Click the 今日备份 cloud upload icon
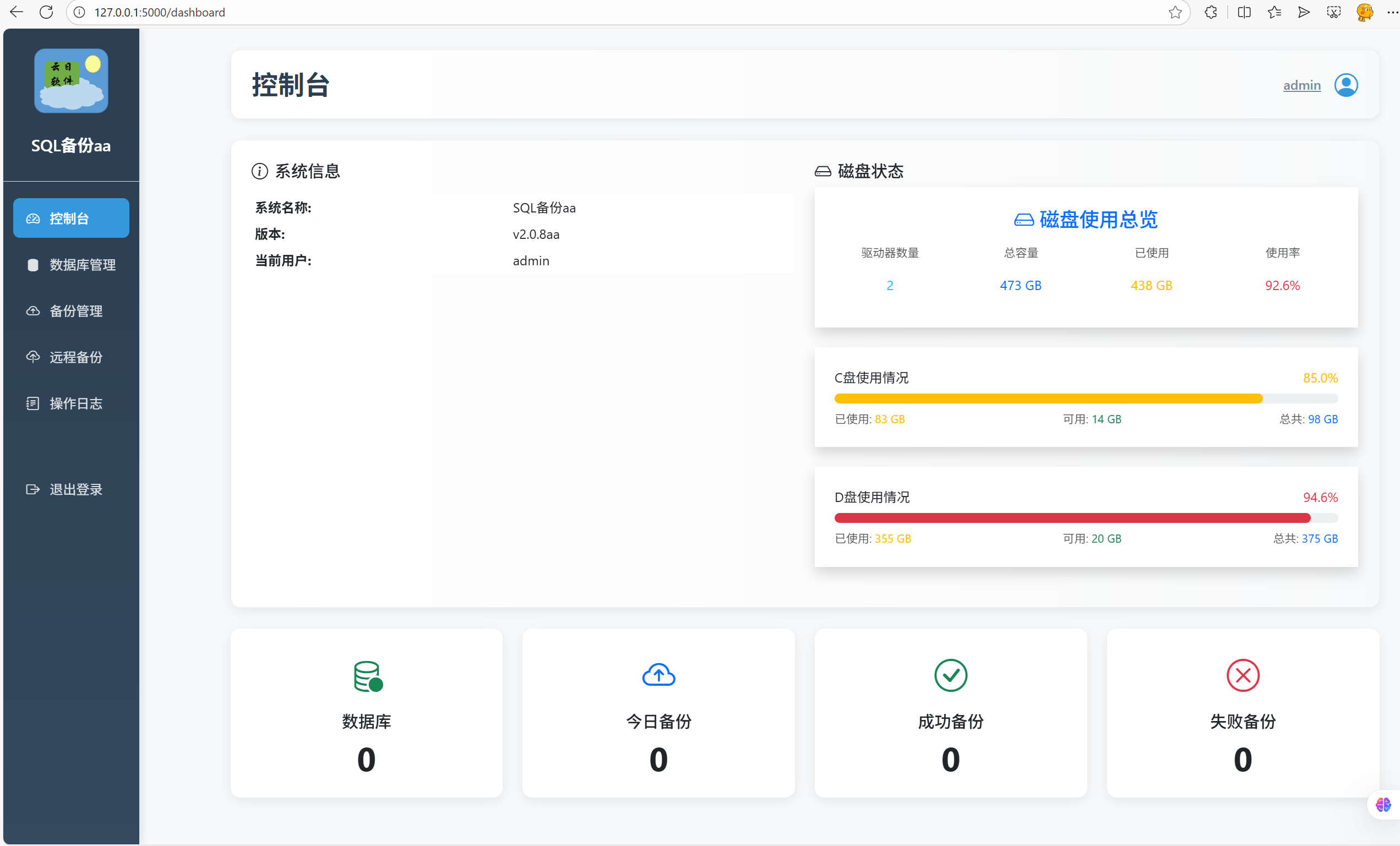The image size is (1400, 846). point(658,675)
